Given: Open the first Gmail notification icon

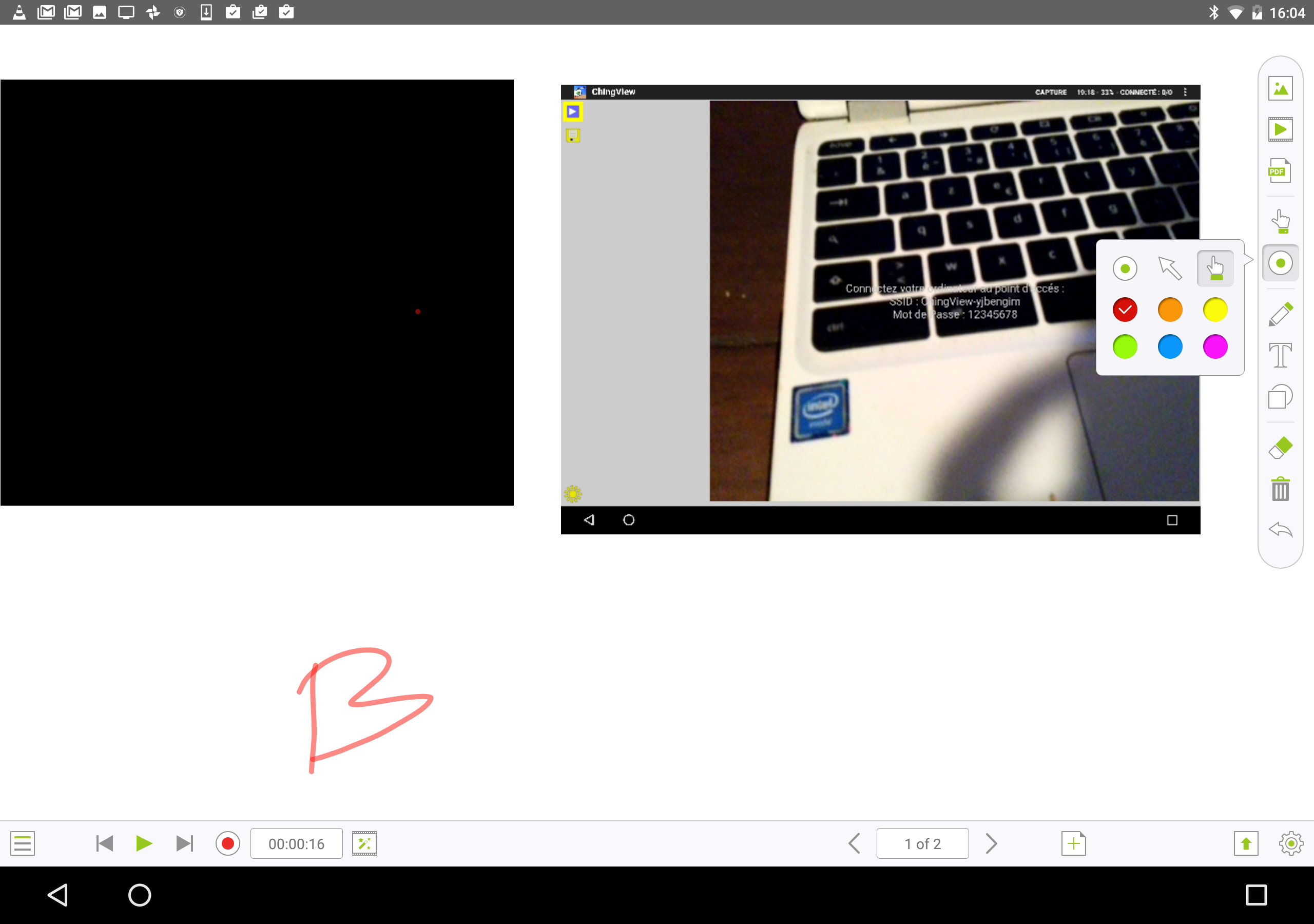Looking at the screenshot, I should coord(46,12).
